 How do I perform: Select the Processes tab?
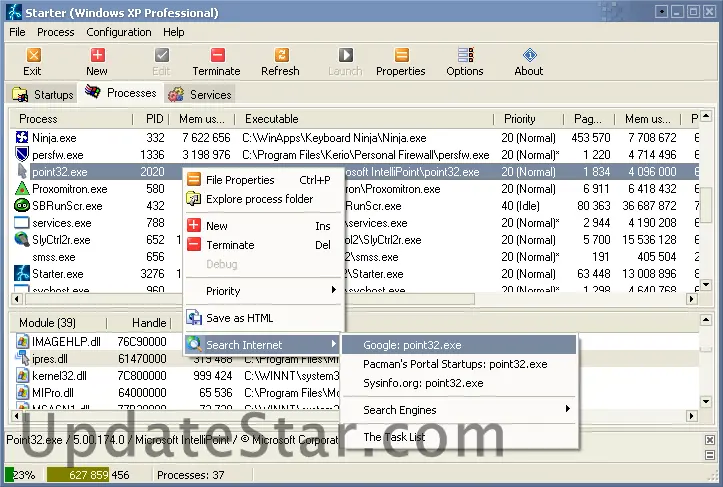(x=120, y=93)
